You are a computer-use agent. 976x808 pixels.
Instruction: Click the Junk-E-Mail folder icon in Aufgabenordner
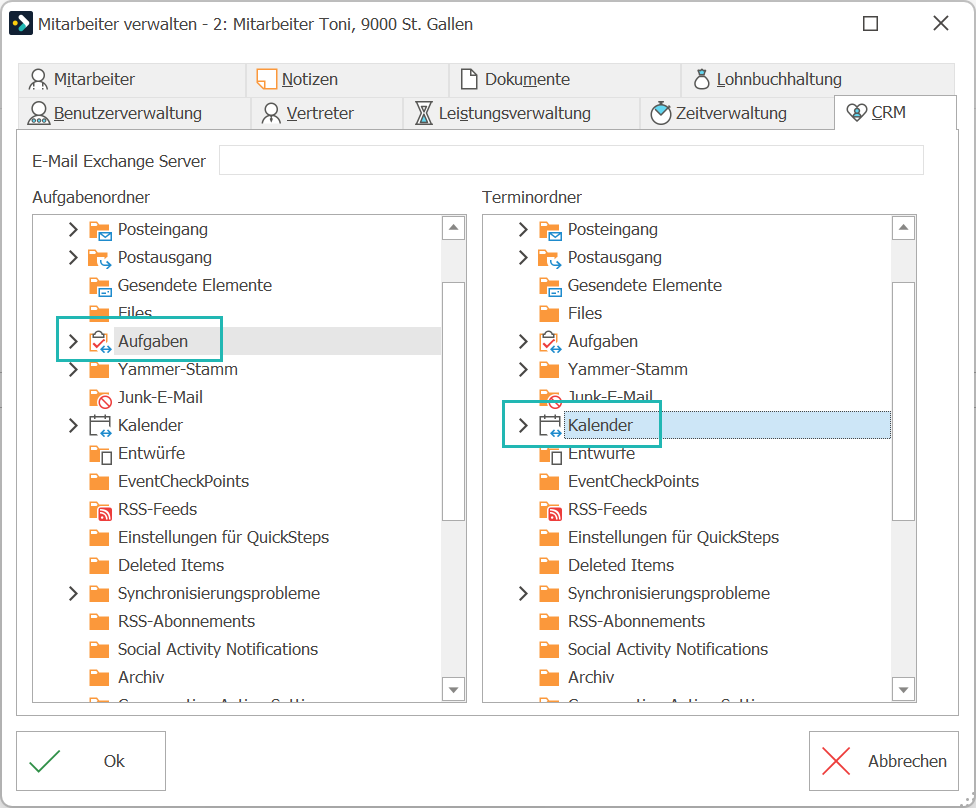coord(100,398)
